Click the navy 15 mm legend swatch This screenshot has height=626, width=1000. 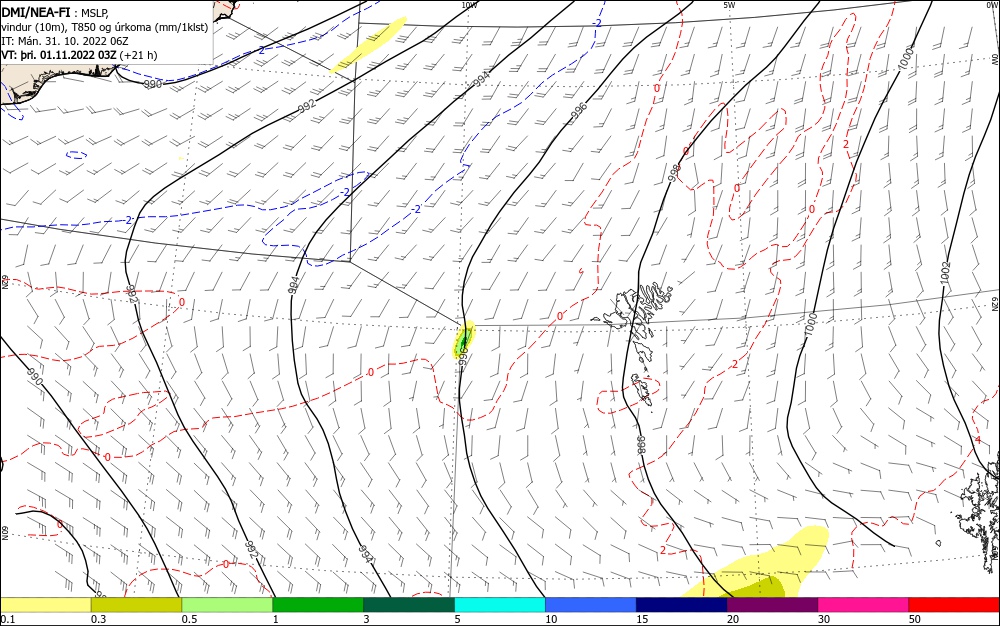[x=682, y=605]
